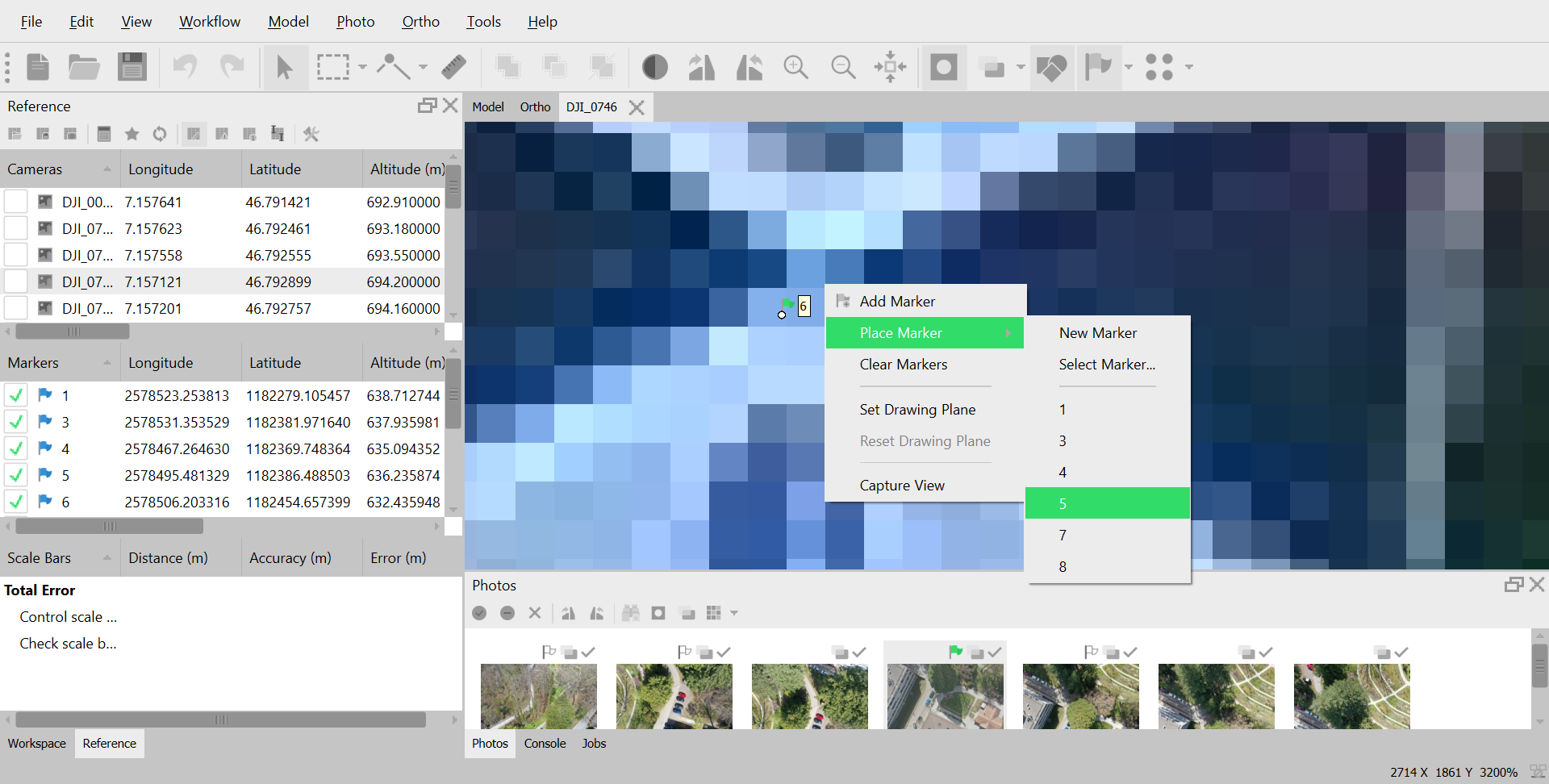Switch to Workspace pane tab
1549x784 pixels.
[x=37, y=744]
